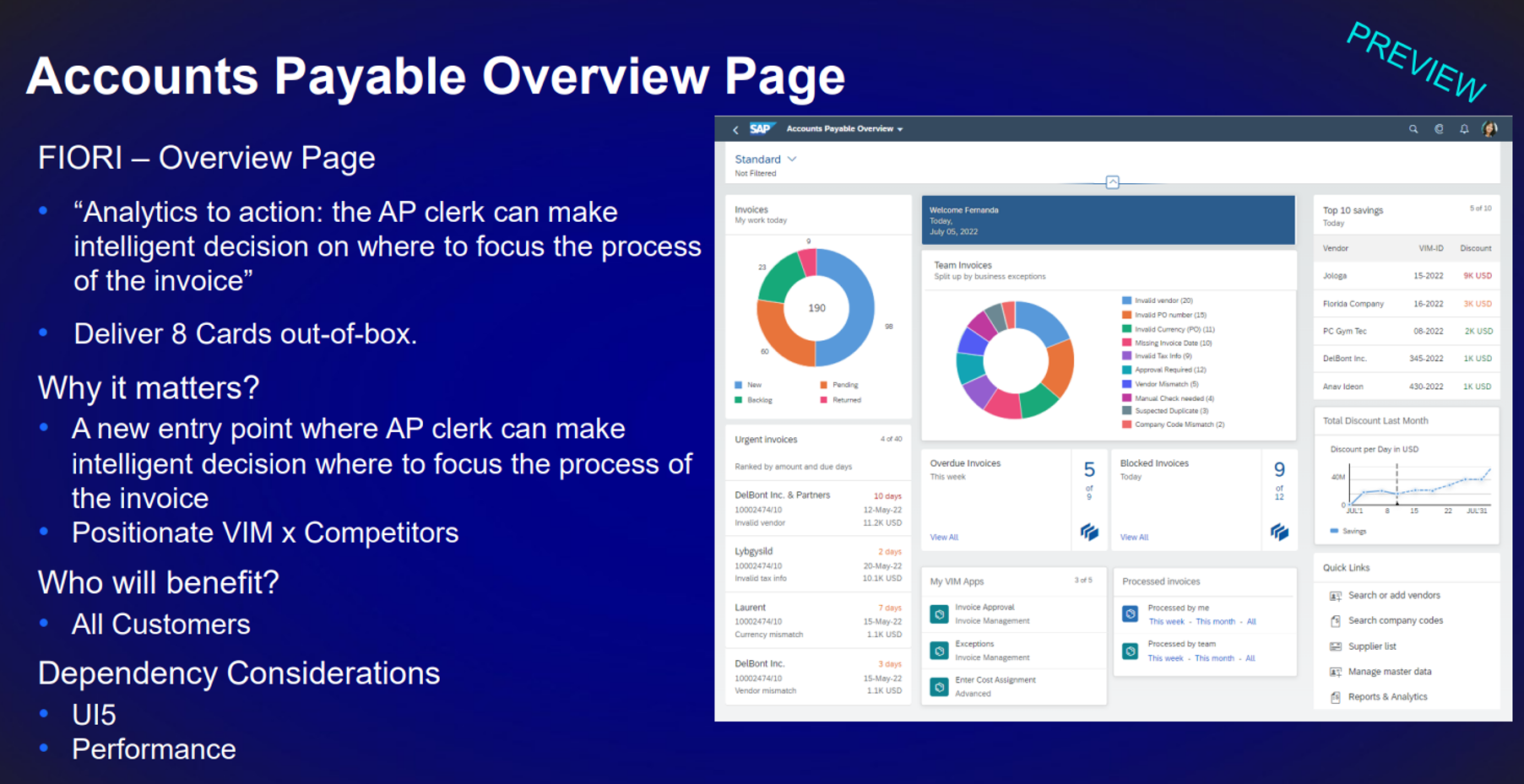Screen dimensions: 1524x784
Task: Click the blue New segment of Invoices donut
Action: [859, 309]
